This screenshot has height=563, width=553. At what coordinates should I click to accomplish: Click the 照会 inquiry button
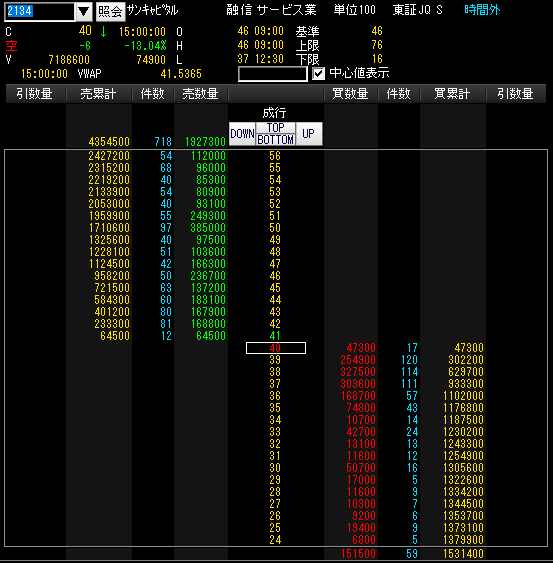coord(110,11)
